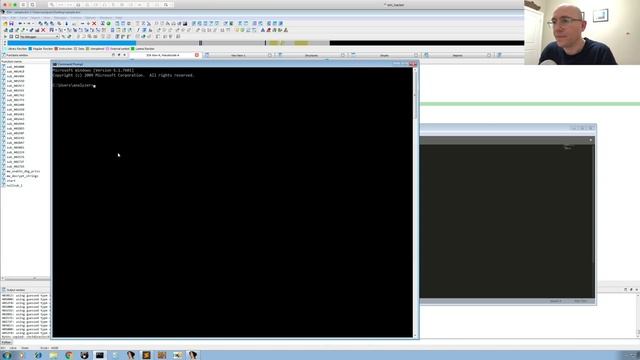Click the Instruction legend color swatch
This screenshot has width=640, height=360.
pyautogui.click(x=56, y=49)
